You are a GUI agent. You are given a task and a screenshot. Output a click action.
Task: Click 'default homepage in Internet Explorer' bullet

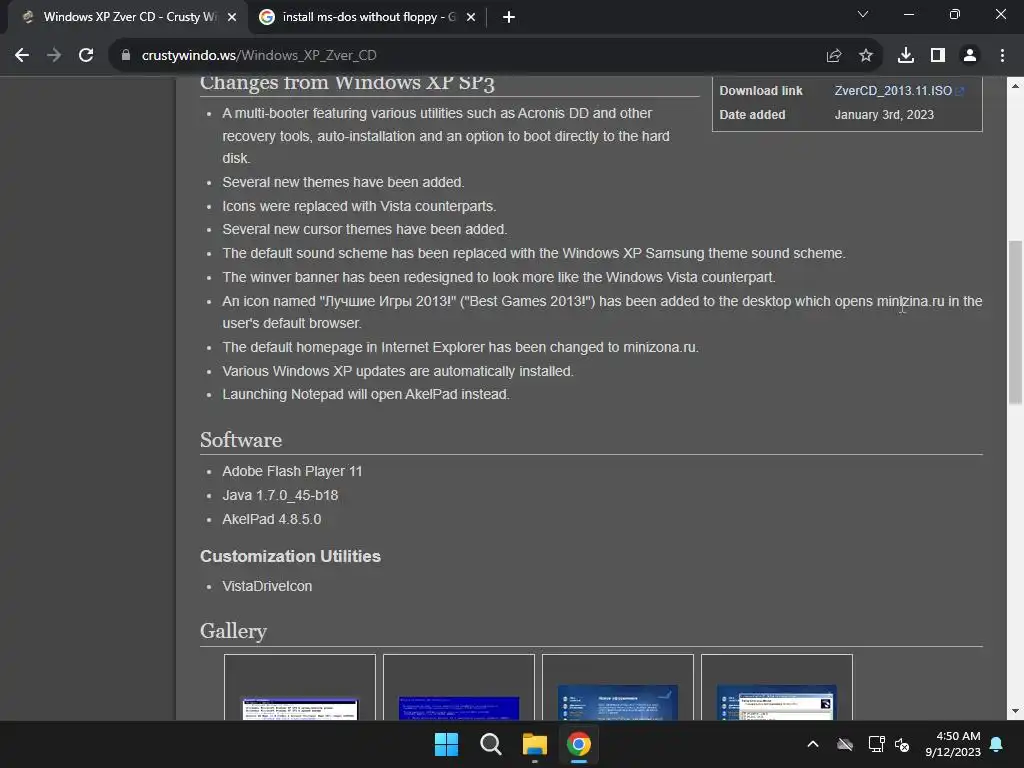(460, 347)
